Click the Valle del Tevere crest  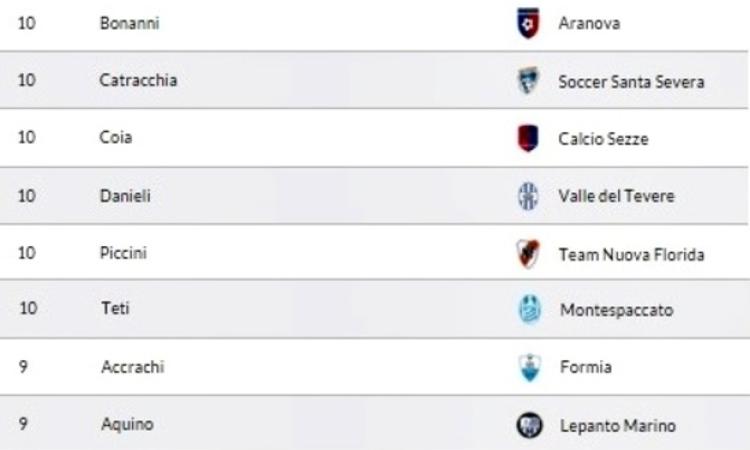pos(528,196)
